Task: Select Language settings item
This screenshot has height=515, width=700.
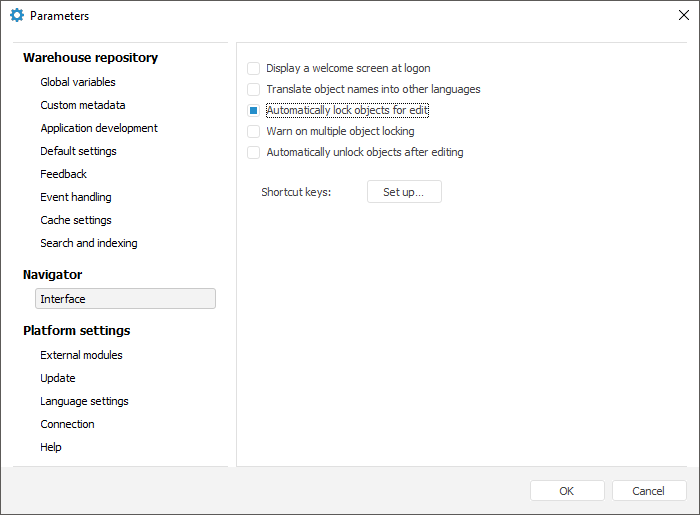Action: point(84,401)
